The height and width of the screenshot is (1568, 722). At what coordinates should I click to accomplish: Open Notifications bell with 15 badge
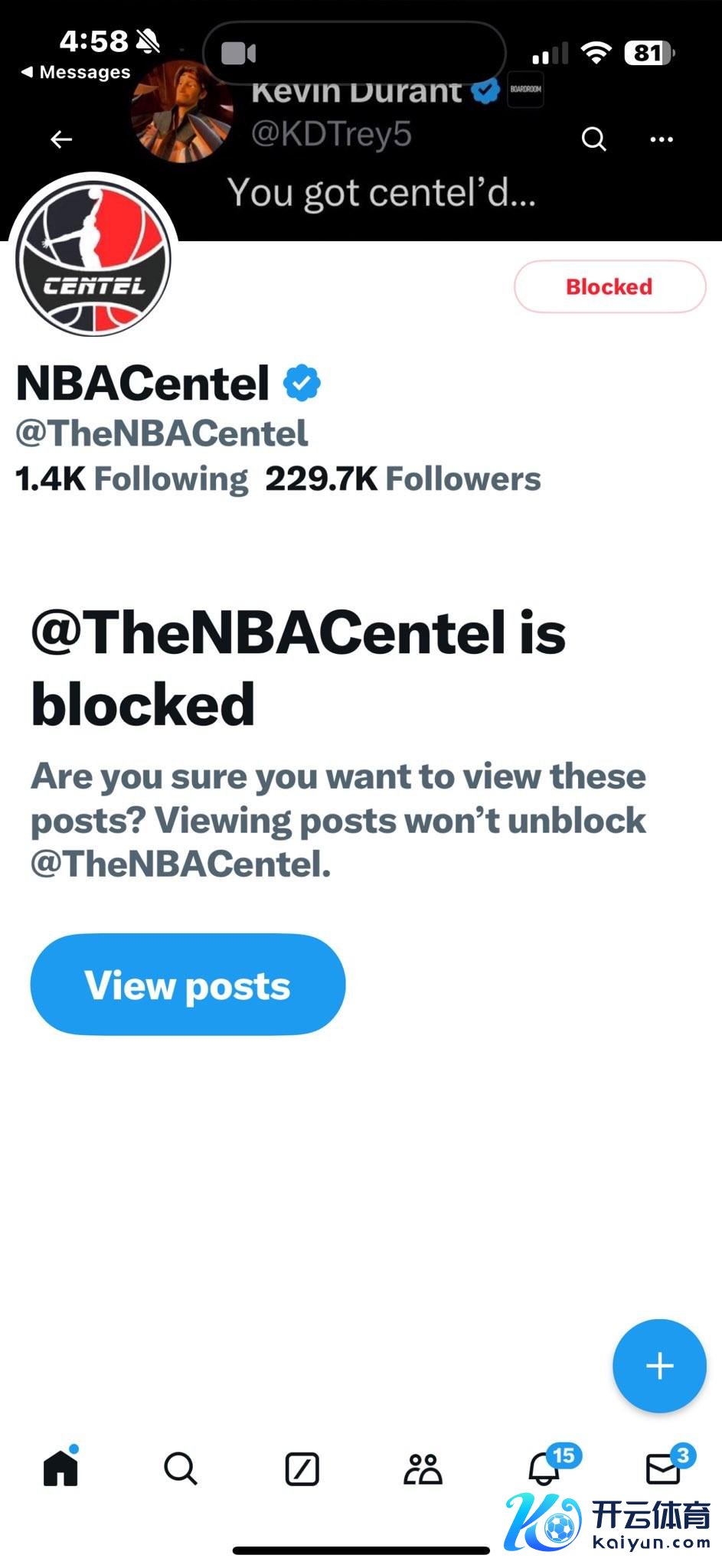(545, 1468)
